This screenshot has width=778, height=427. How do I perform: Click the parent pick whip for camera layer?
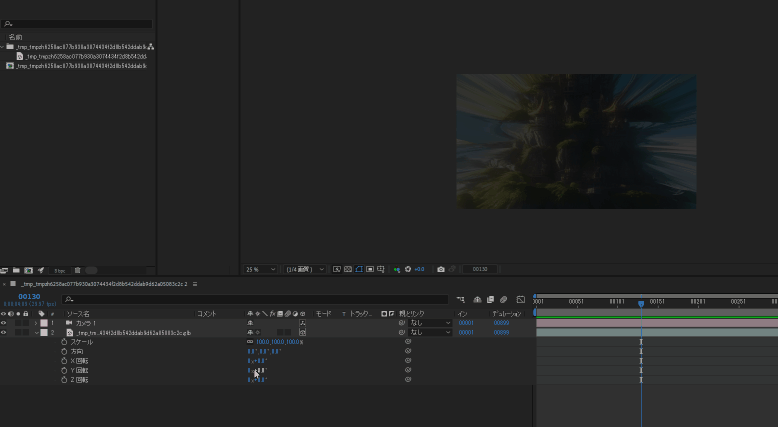[x=402, y=323]
